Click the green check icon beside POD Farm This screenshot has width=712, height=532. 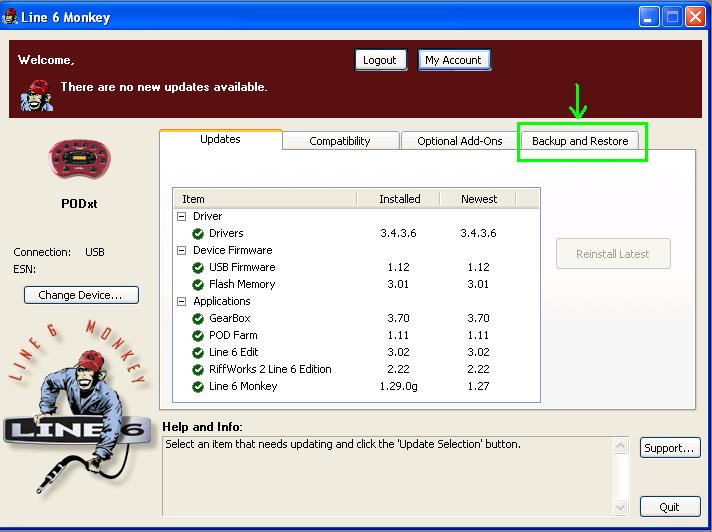click(198, 335)
